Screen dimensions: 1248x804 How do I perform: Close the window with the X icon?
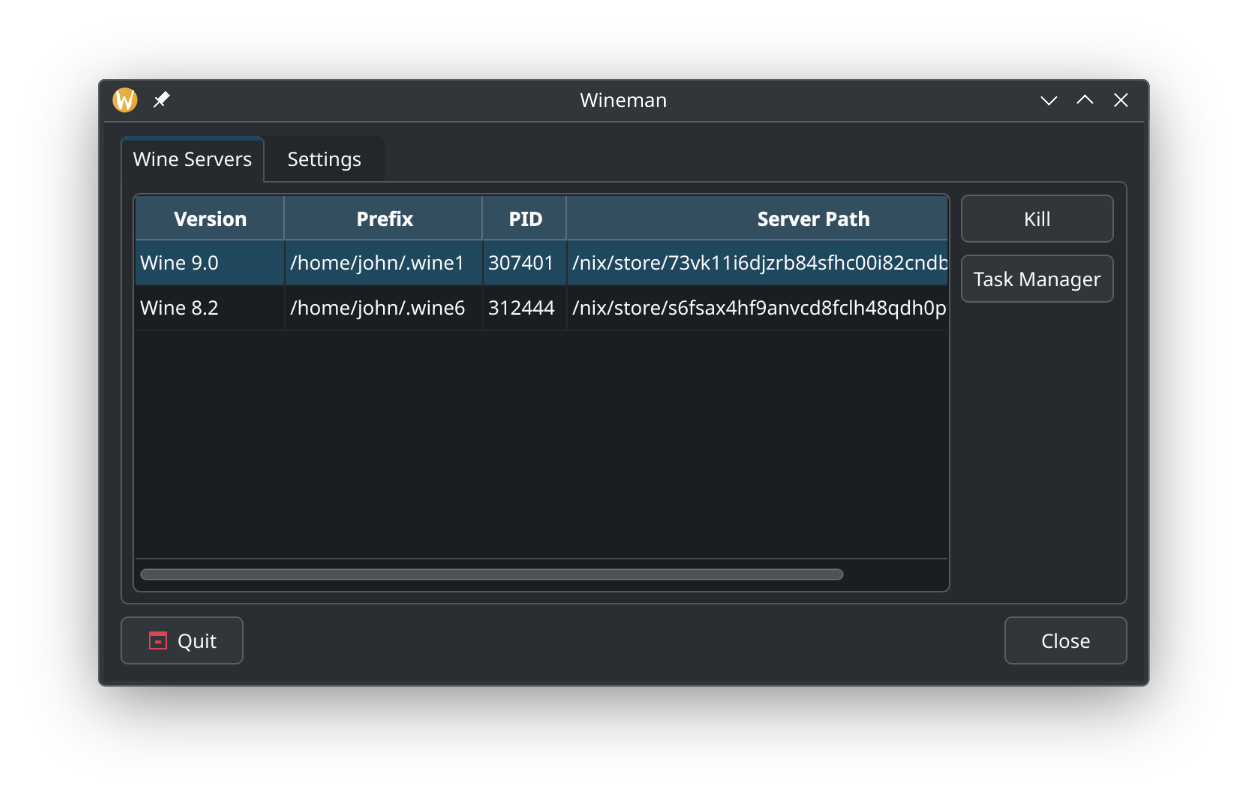[x=1121, y=100]
